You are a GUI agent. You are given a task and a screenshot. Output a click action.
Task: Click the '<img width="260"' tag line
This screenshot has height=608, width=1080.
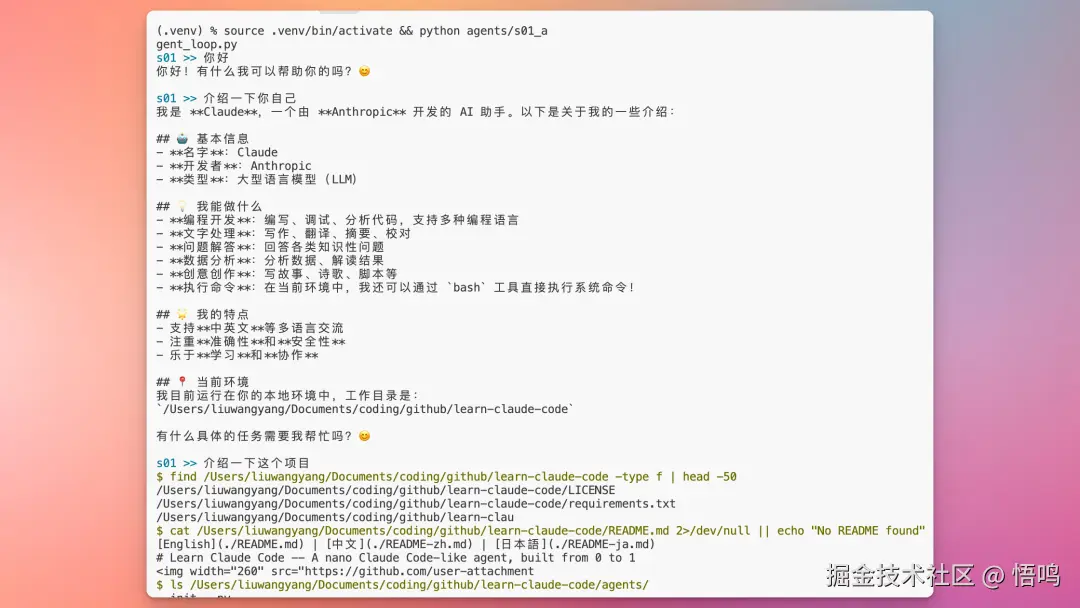345,572
